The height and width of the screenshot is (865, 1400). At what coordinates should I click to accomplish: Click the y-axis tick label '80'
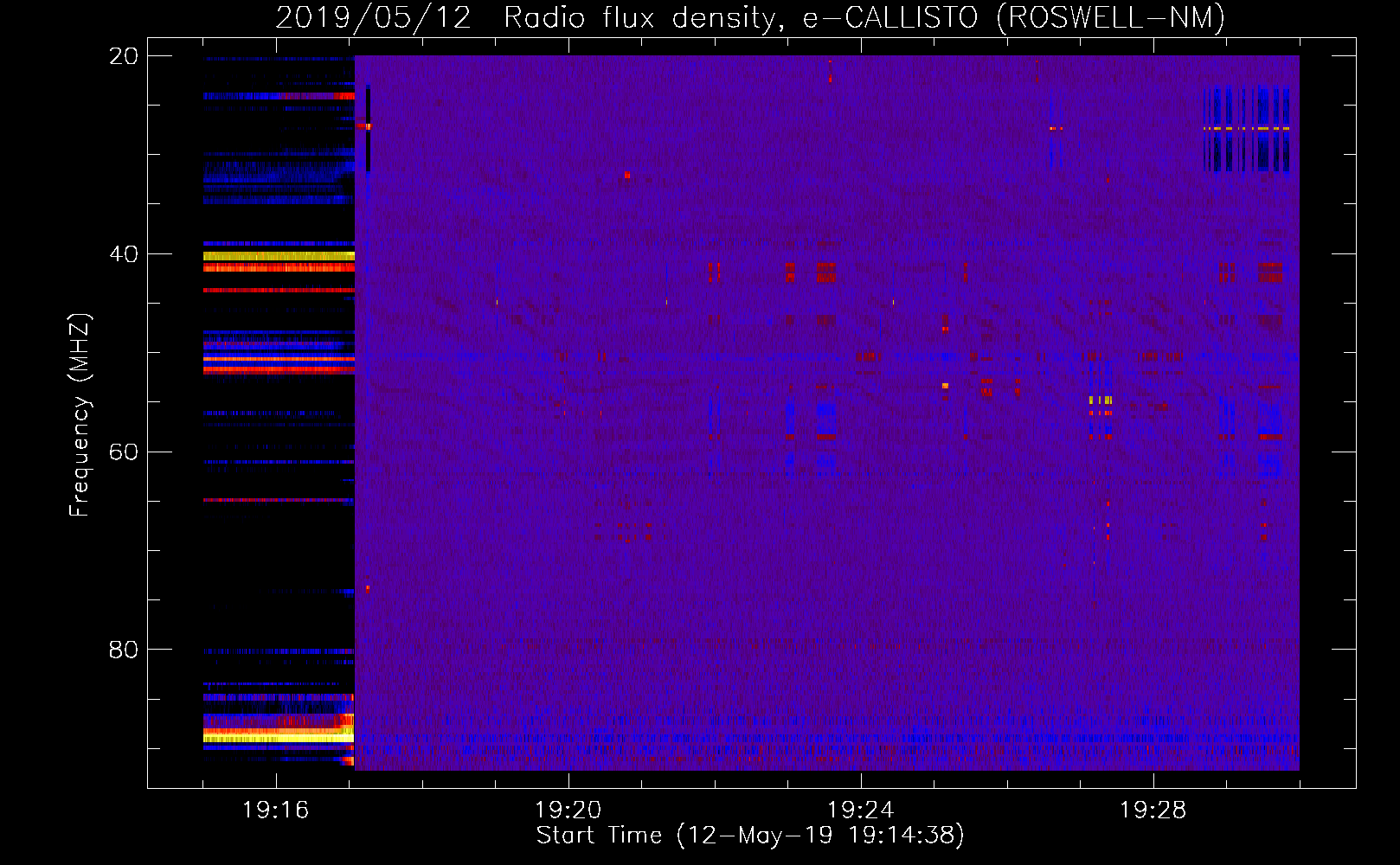[124, 650]
